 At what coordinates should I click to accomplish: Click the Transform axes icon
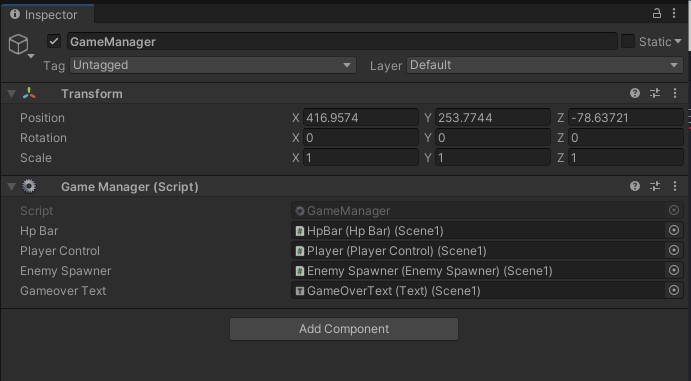point(30,93)
